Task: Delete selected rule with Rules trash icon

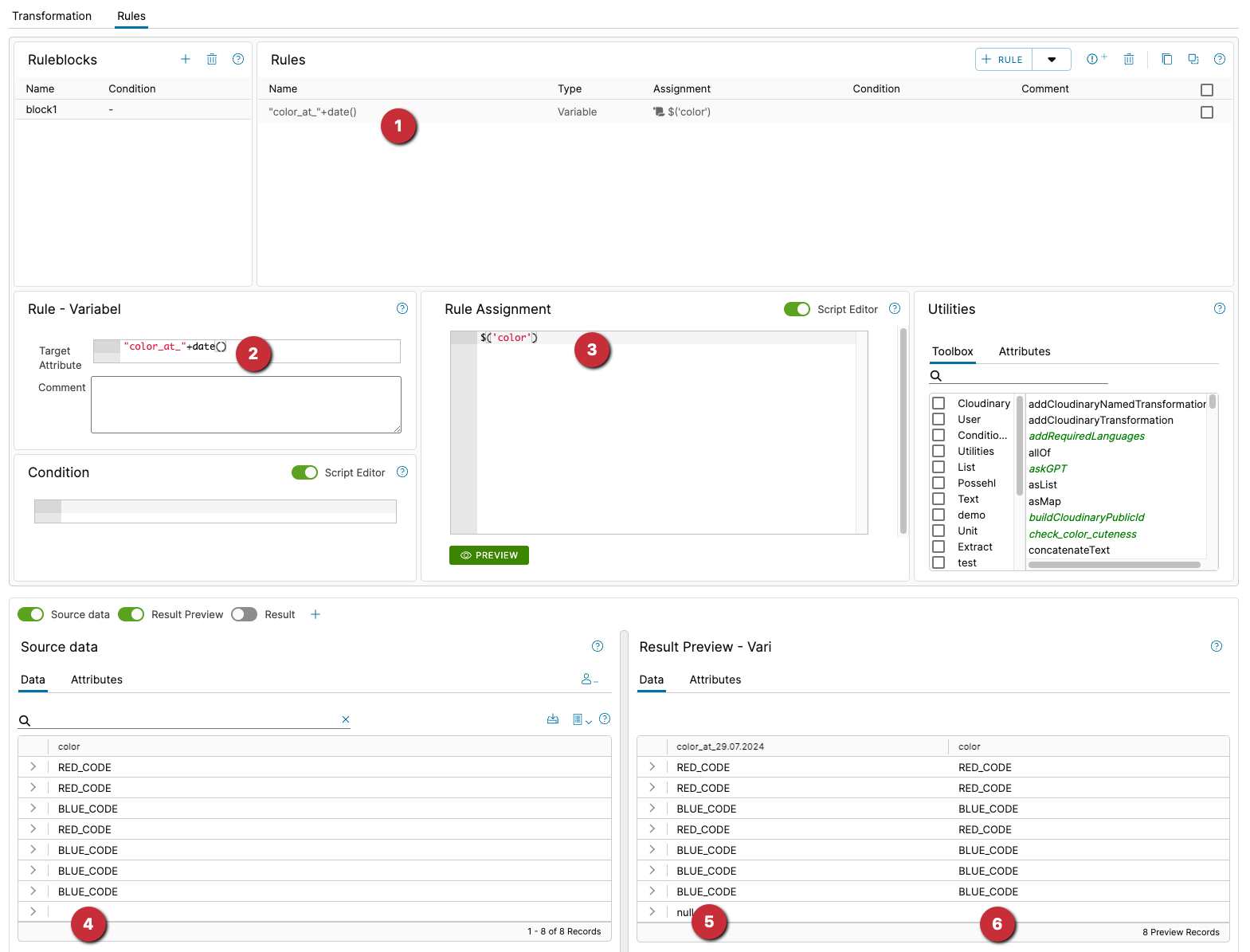Action: 1128,59
